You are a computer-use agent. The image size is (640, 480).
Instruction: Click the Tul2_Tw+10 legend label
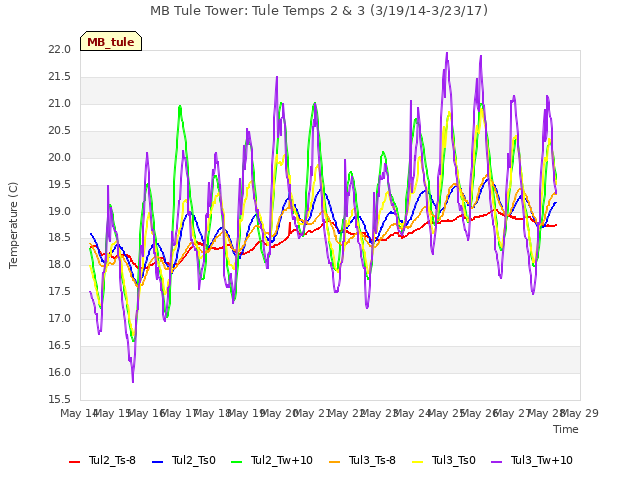[282, 460]
